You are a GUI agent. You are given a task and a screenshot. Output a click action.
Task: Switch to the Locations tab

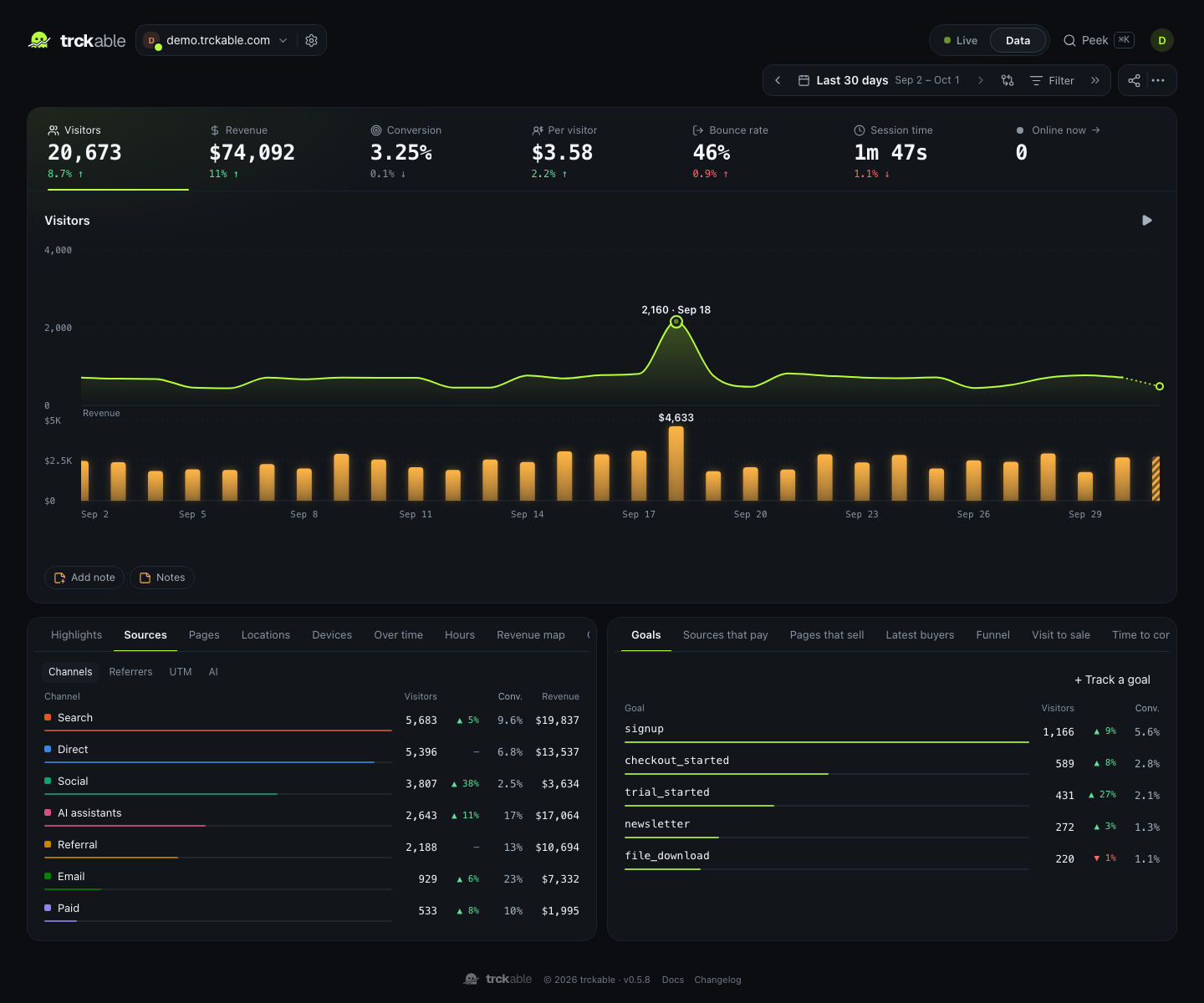[266, 635]
